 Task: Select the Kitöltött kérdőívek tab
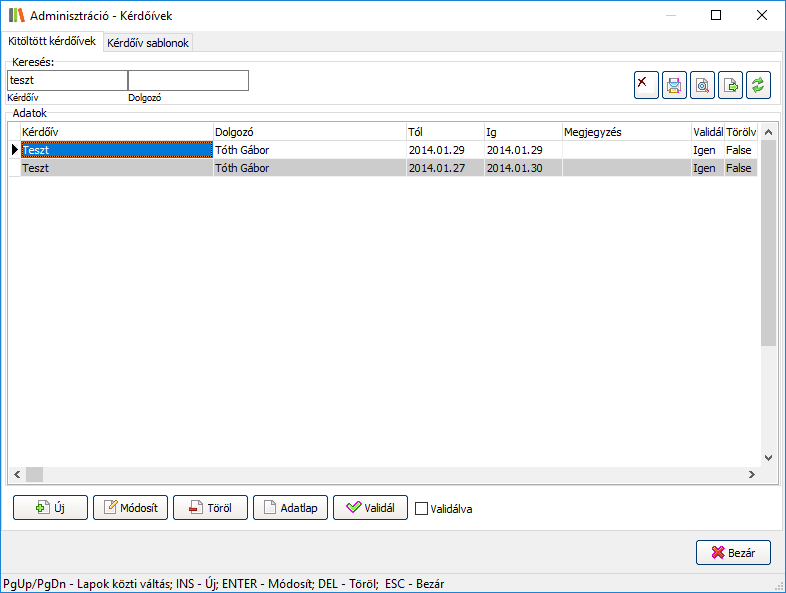pos(51,42)
